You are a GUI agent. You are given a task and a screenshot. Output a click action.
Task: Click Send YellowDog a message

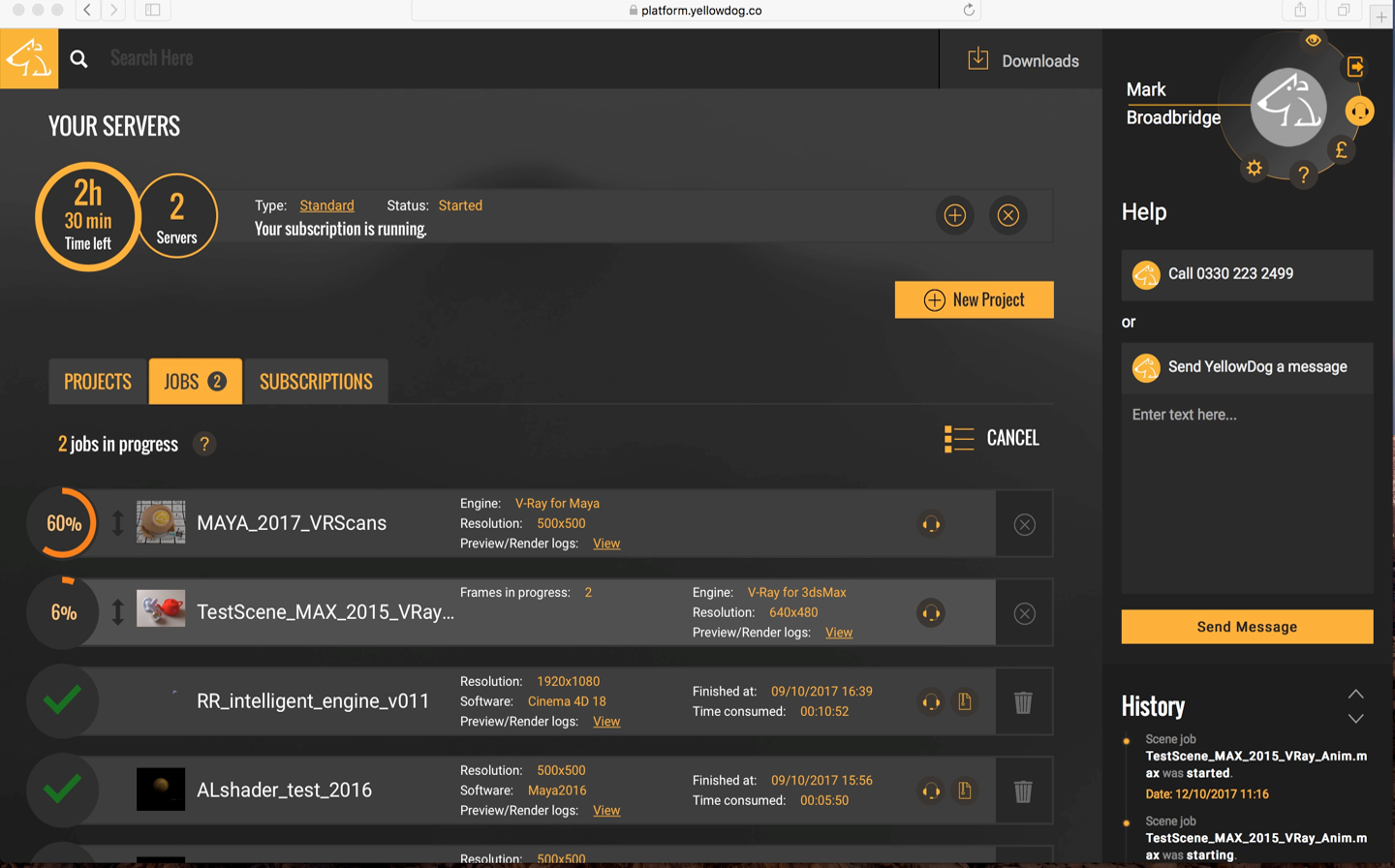pos(1247,367)
